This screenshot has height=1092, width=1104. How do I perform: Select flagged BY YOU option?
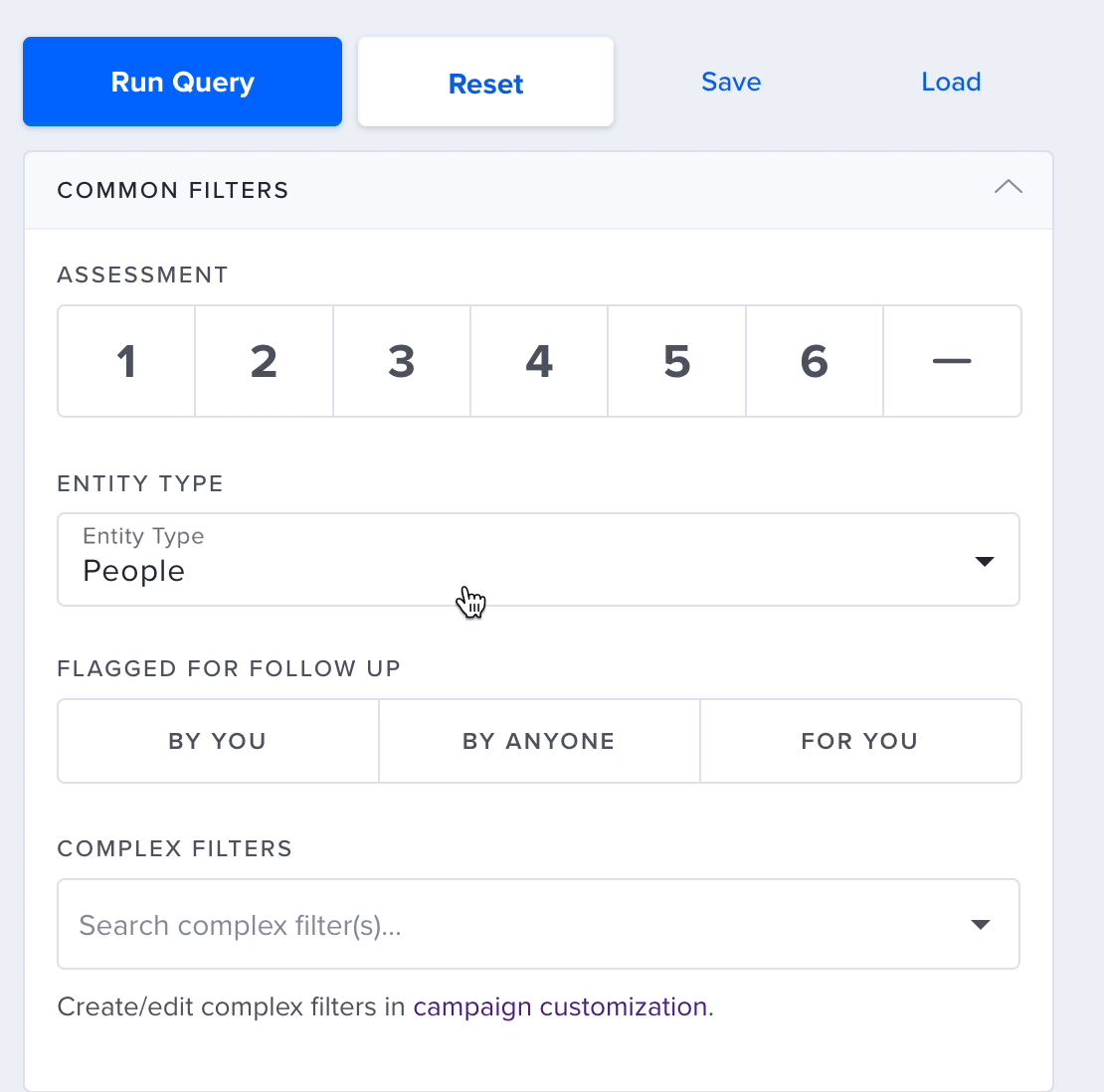click(x=218, y=741)
